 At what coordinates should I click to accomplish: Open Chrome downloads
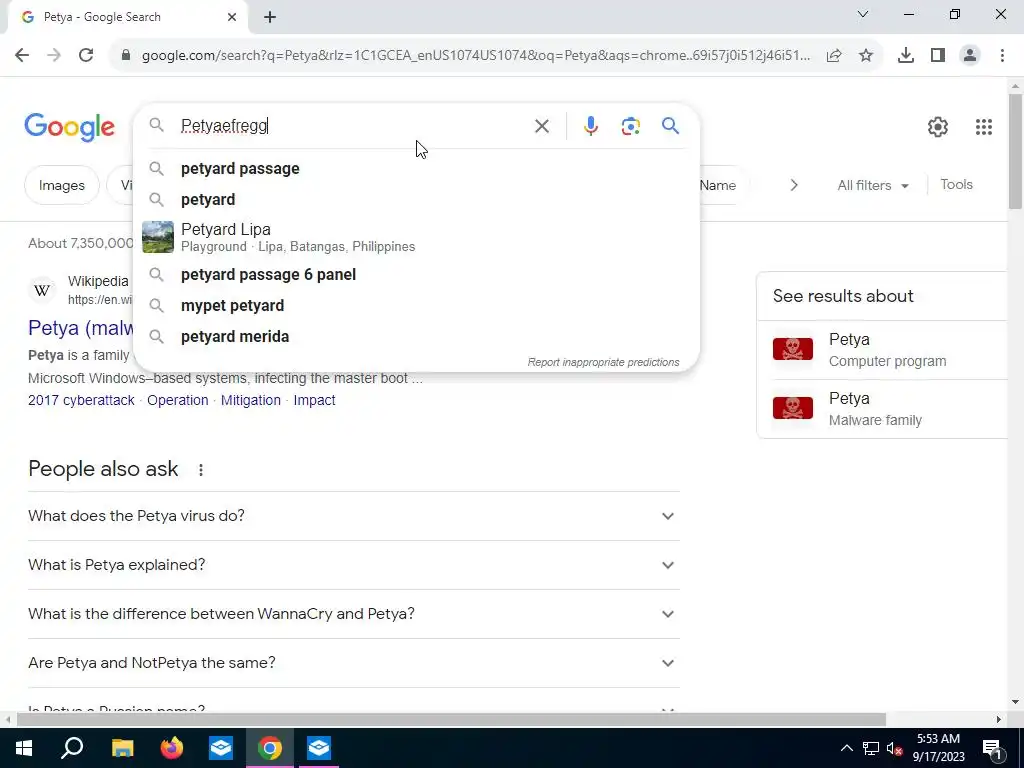[906, 56]
